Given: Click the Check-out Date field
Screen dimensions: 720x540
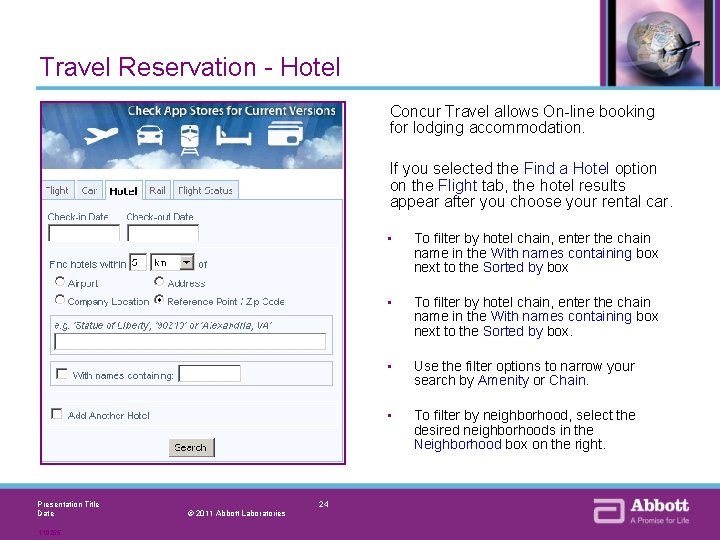Looking at the screenshot, I should [x=163, y=233].
